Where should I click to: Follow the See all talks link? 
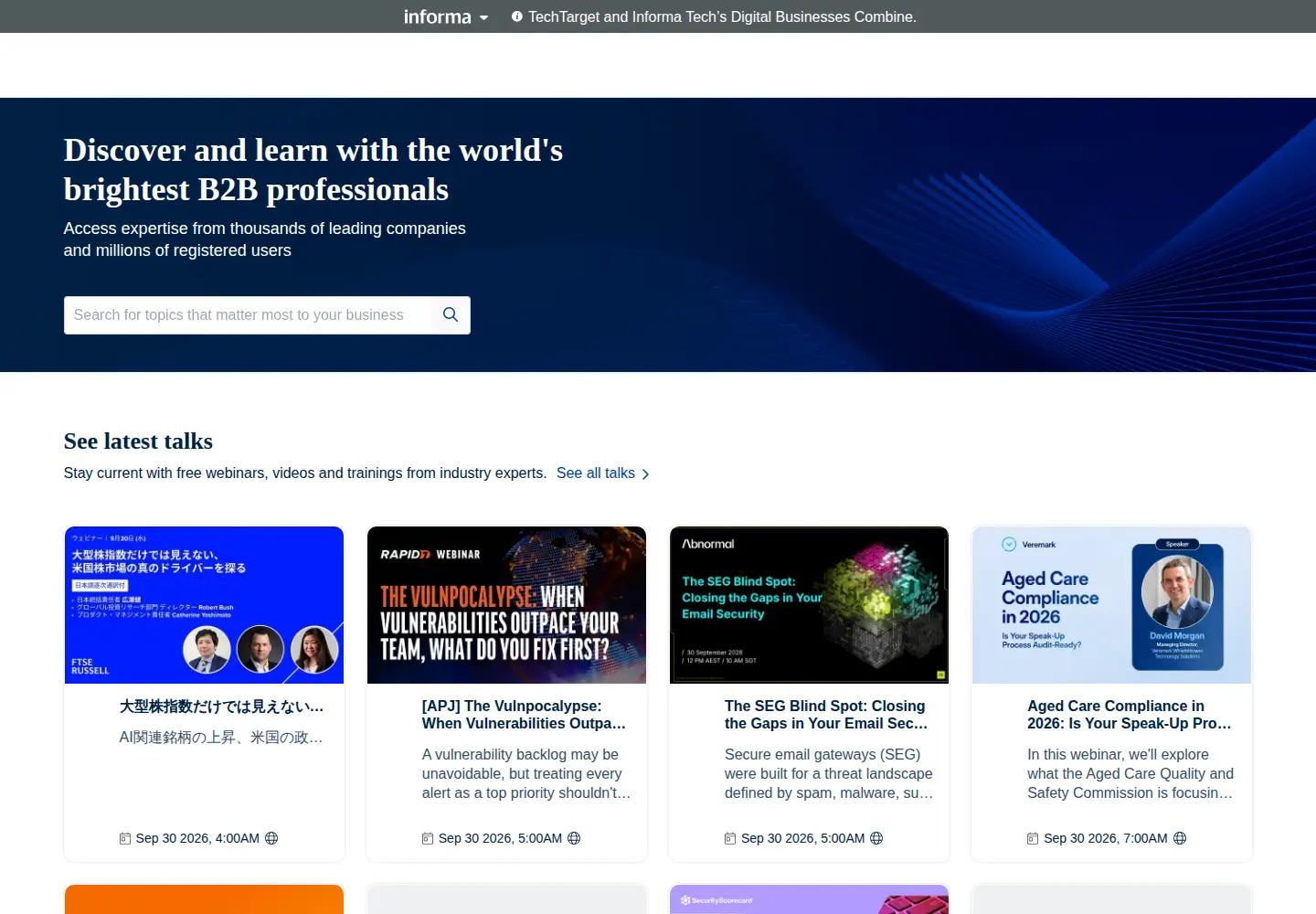[x=595, y=473]
